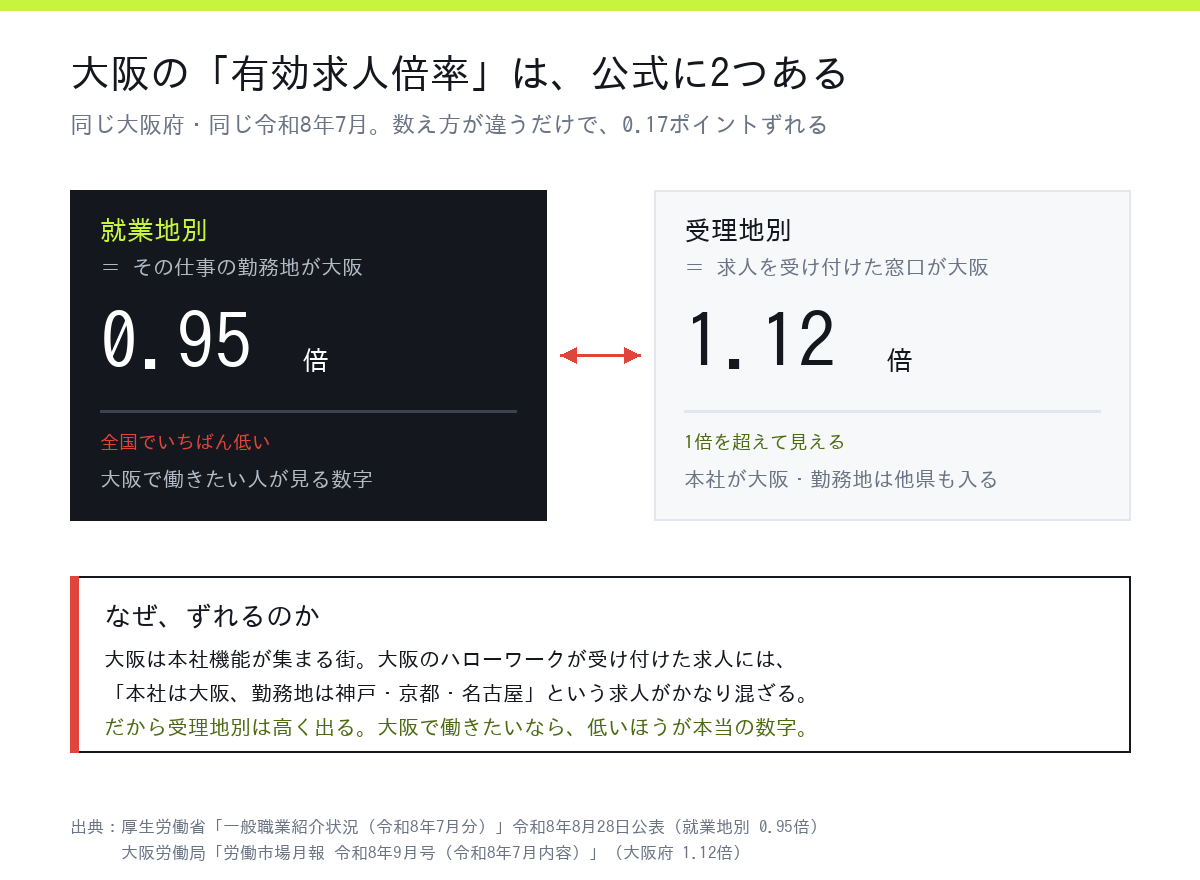Click the subtitle starting 同じ大阪府・同じ令和8年7月
This screenshot has height=880, width=1200.
coord(449,125)
